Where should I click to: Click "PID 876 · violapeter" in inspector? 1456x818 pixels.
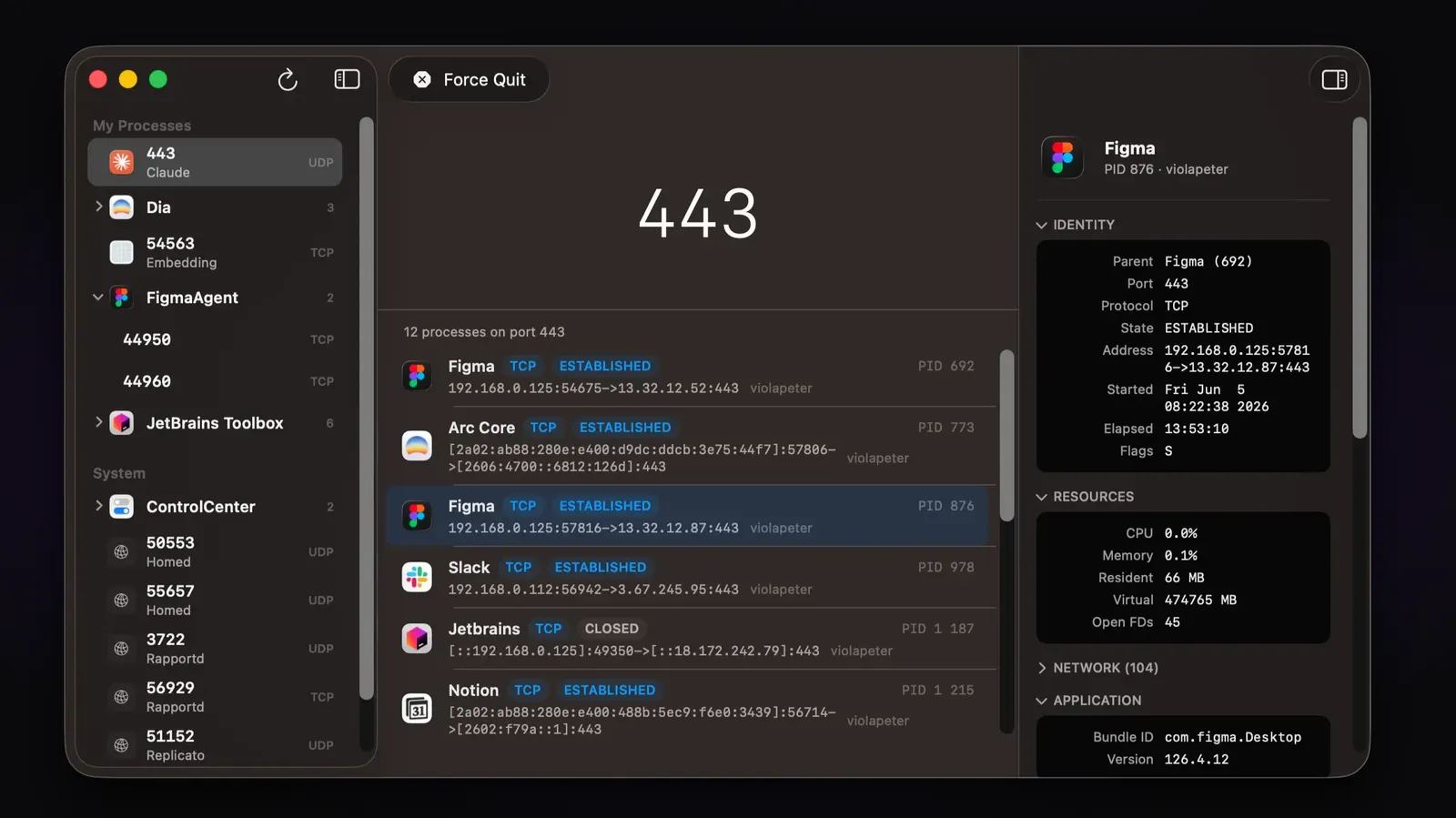[1166, 169]
